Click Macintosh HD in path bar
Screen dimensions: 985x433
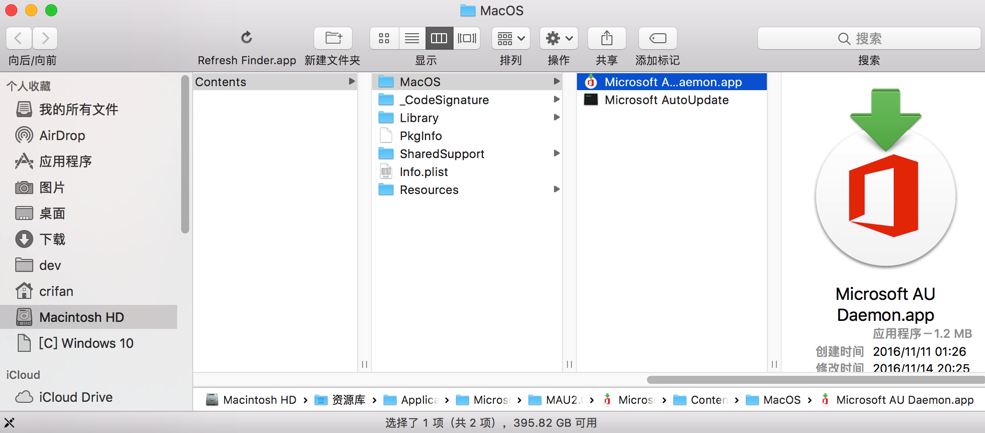(x=251, y=400)
